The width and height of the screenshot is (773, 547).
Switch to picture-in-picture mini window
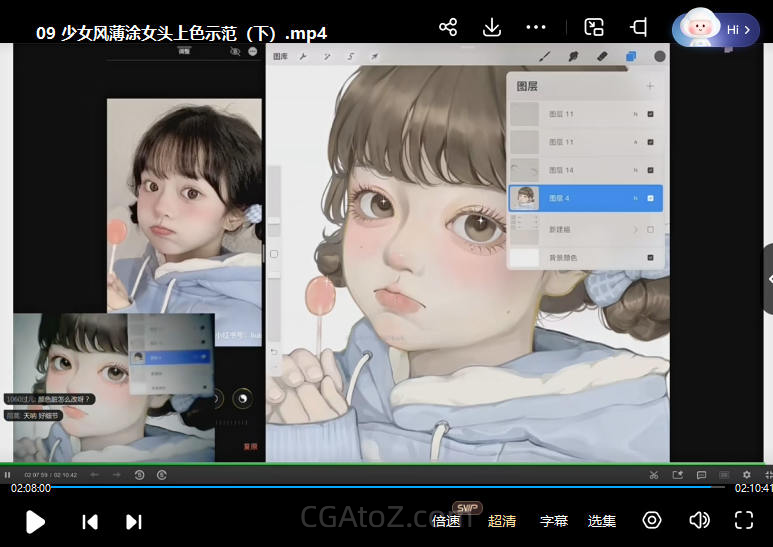(594, 27)
